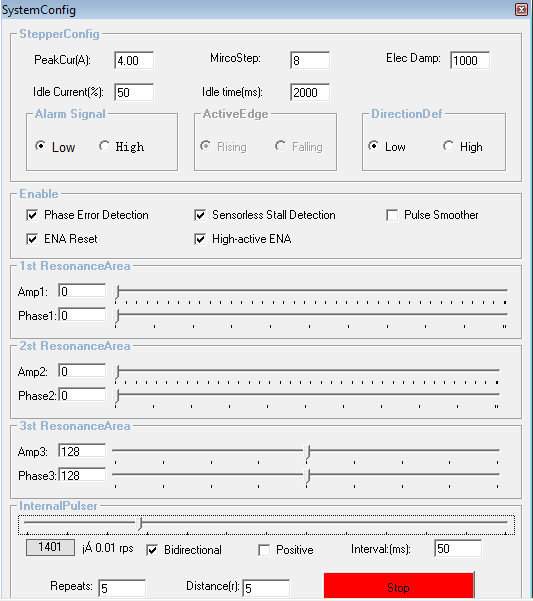Click the red Stop button
The width and height of the screenshot is (533, 601).
point(399,586)
